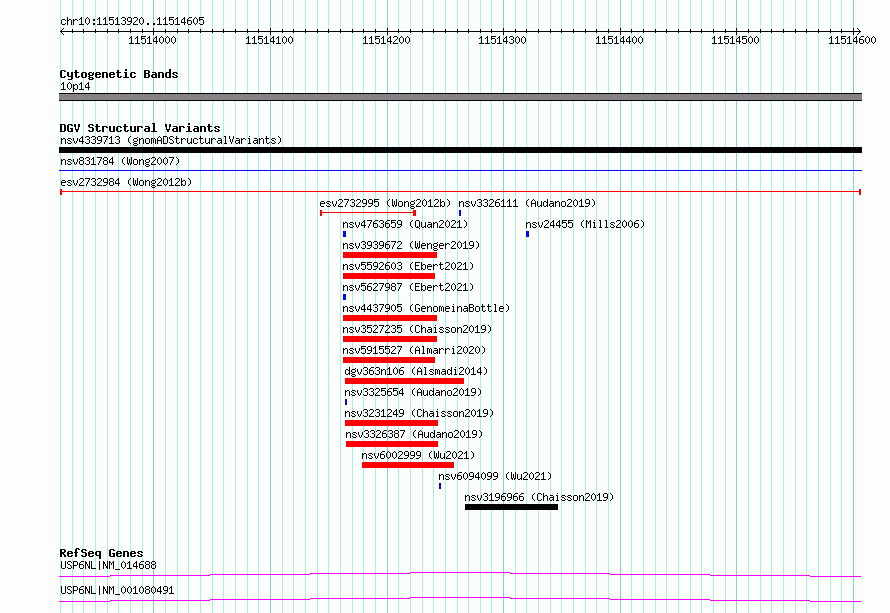Click the ruler's left arrow end
890x613 pixels.
tap(62, 31)
